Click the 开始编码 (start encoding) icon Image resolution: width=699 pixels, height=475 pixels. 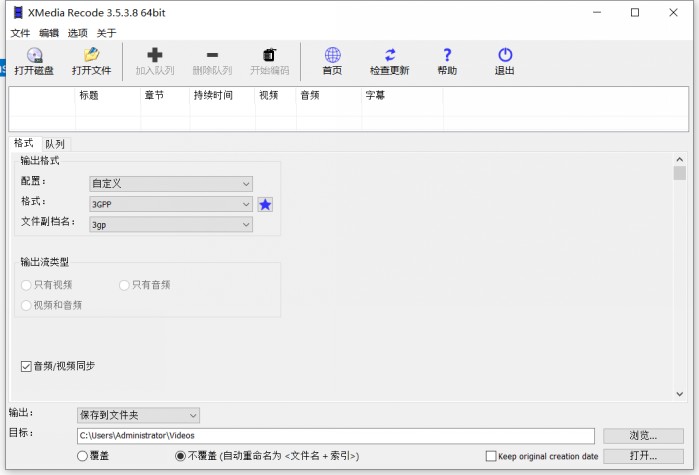[x=269, y=55]
